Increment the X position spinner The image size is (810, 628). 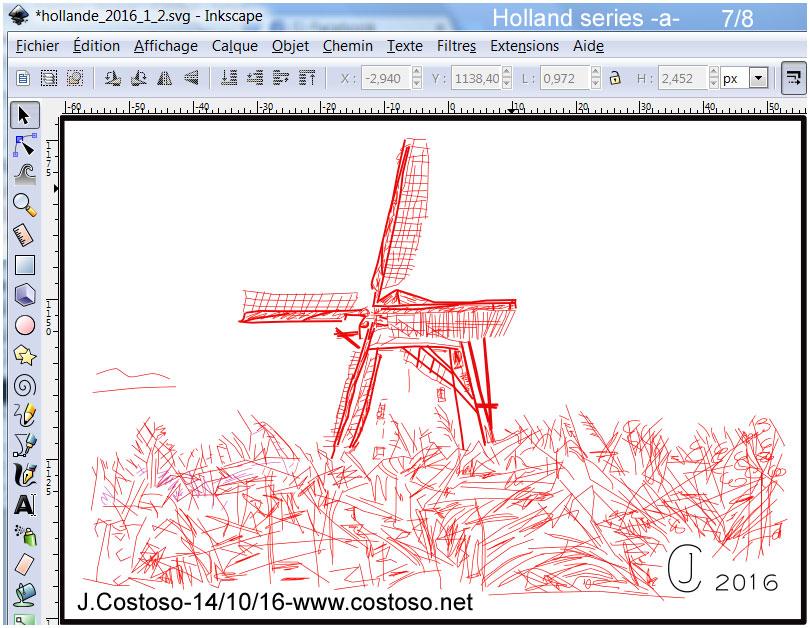[x=415, y=73]
